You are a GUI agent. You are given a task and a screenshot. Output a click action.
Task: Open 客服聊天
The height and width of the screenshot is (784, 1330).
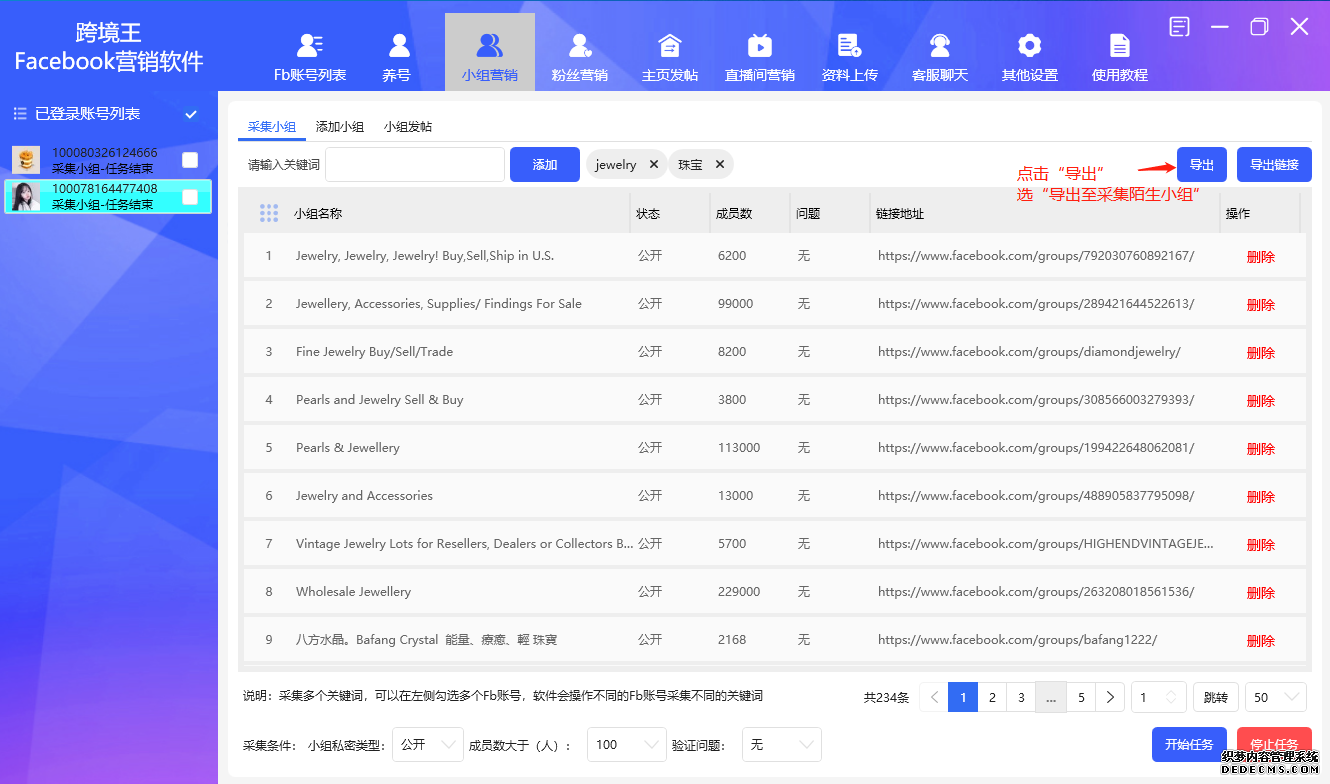pos(939,52)
